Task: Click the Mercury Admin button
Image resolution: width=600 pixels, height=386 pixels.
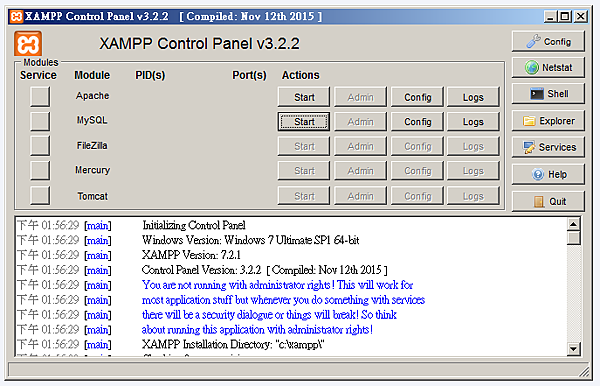Action: (x=360, y=171)
